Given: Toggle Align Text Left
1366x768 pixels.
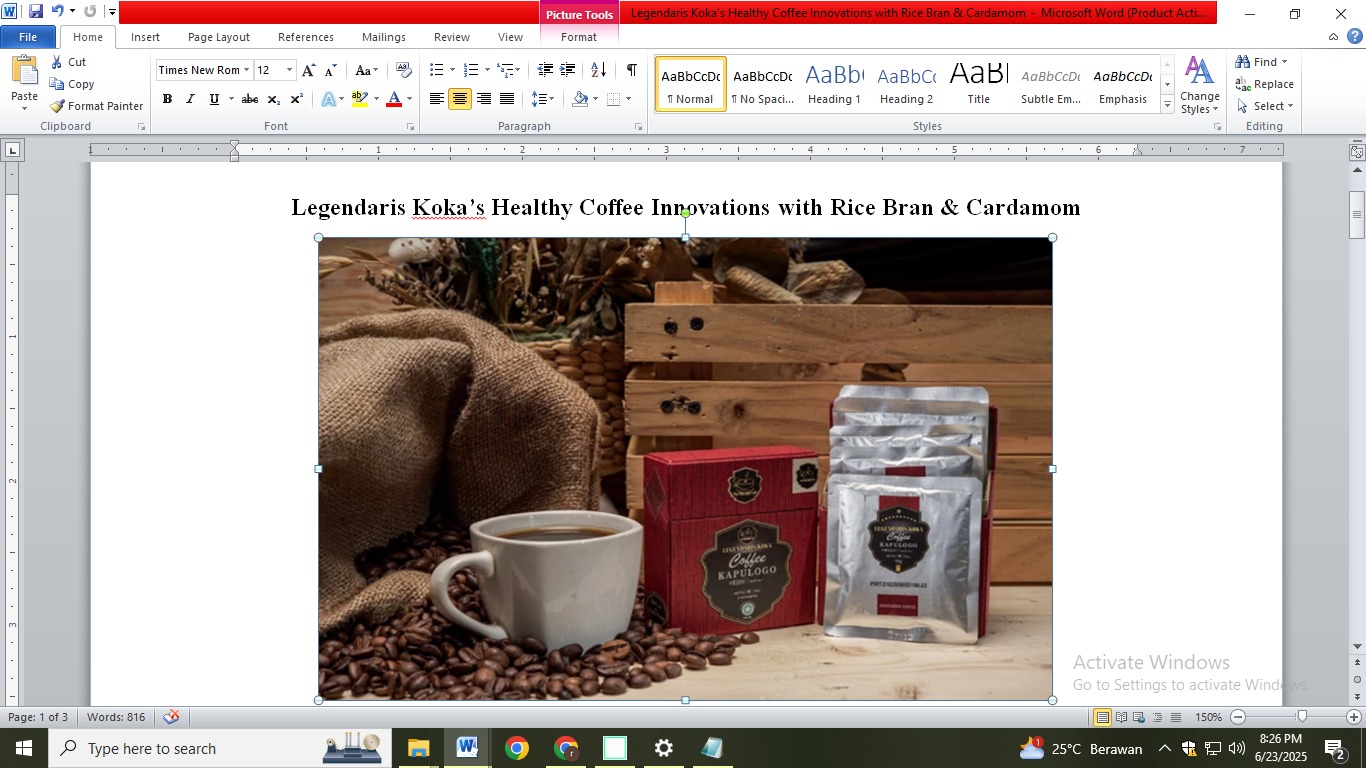Looking at the screenshot, I should click(437, 99).
